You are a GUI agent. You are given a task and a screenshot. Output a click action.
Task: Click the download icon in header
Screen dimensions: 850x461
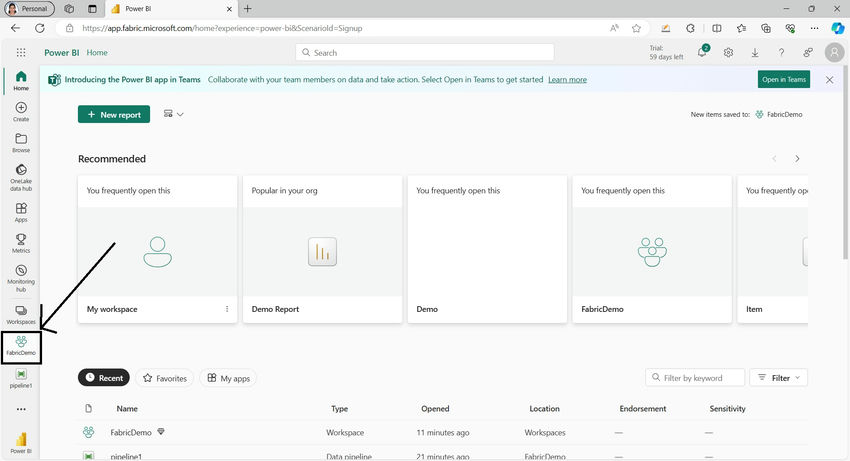[x=755, y=53]
